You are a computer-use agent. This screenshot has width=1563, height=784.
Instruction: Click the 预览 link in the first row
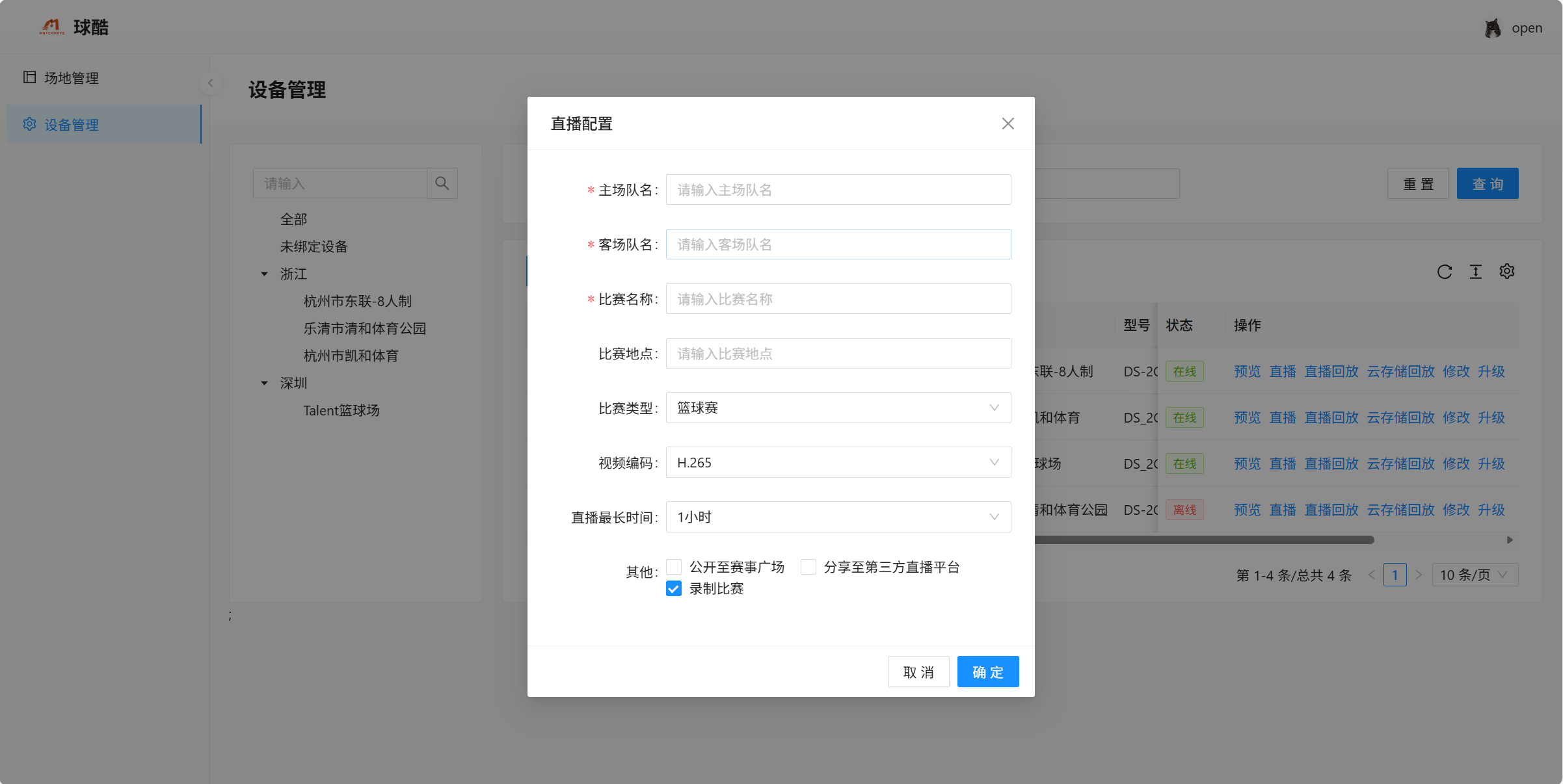pos(1247,371)
